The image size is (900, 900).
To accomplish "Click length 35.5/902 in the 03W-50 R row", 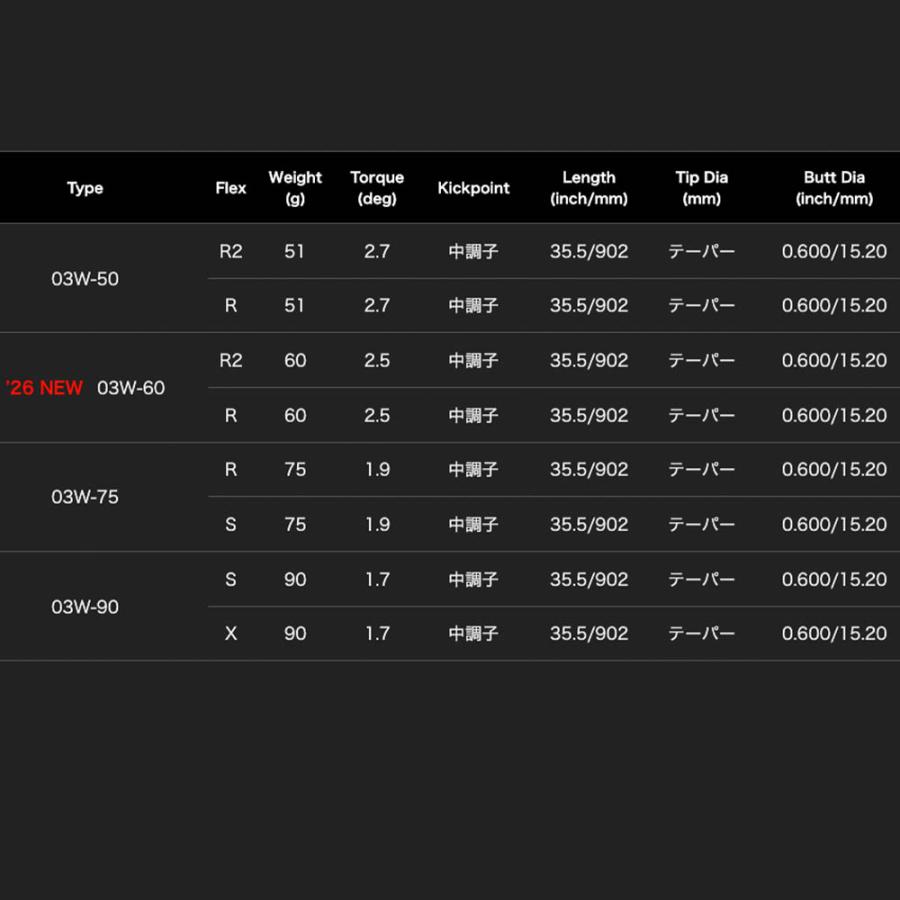I will tap(589, 306).
